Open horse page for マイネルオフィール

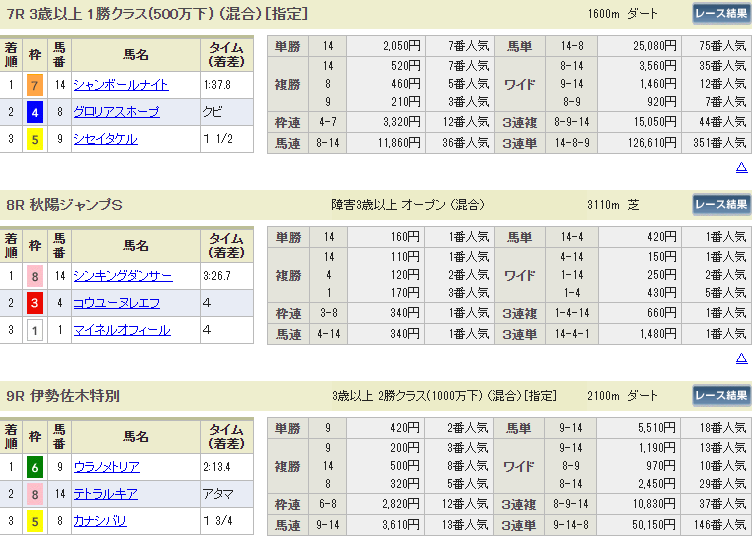click(x=122, y=330)
